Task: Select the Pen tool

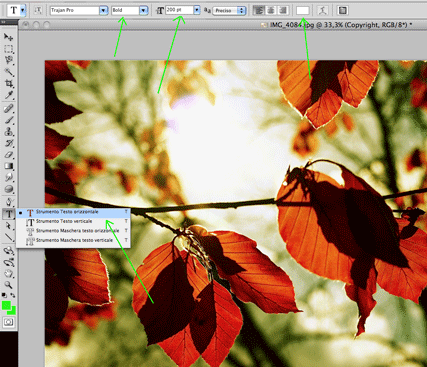Action: tap(9, 202)
